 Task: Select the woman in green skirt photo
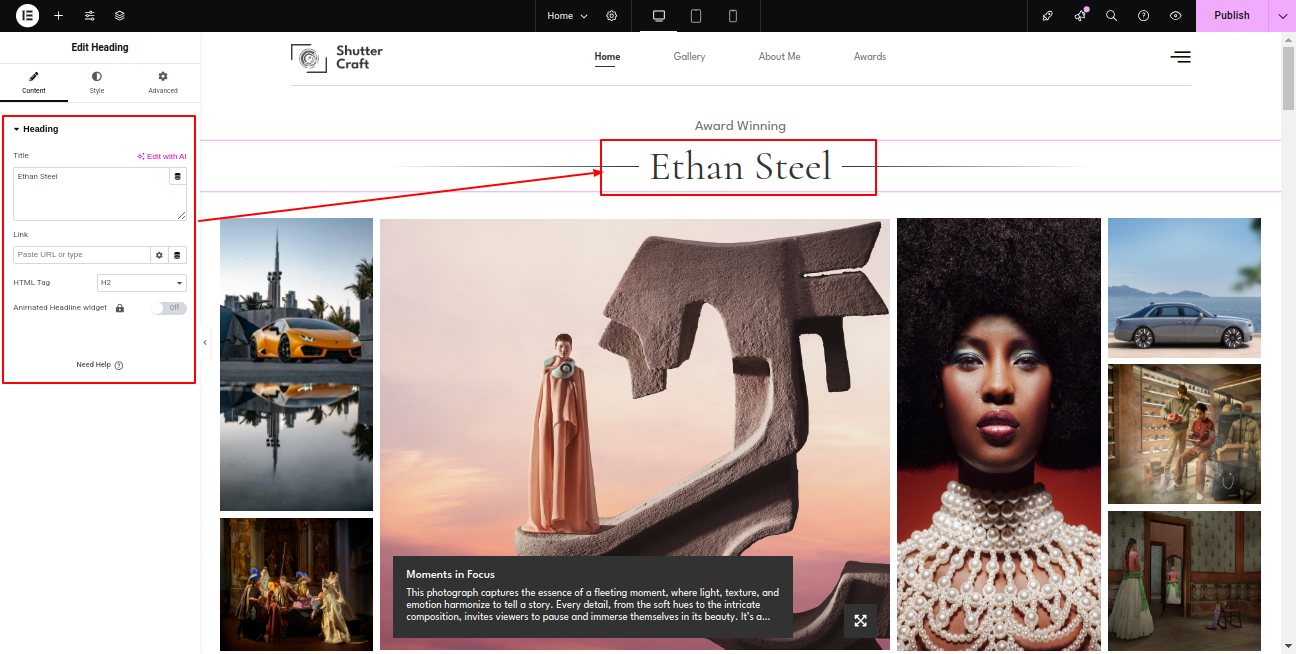tap(1184, 581)
